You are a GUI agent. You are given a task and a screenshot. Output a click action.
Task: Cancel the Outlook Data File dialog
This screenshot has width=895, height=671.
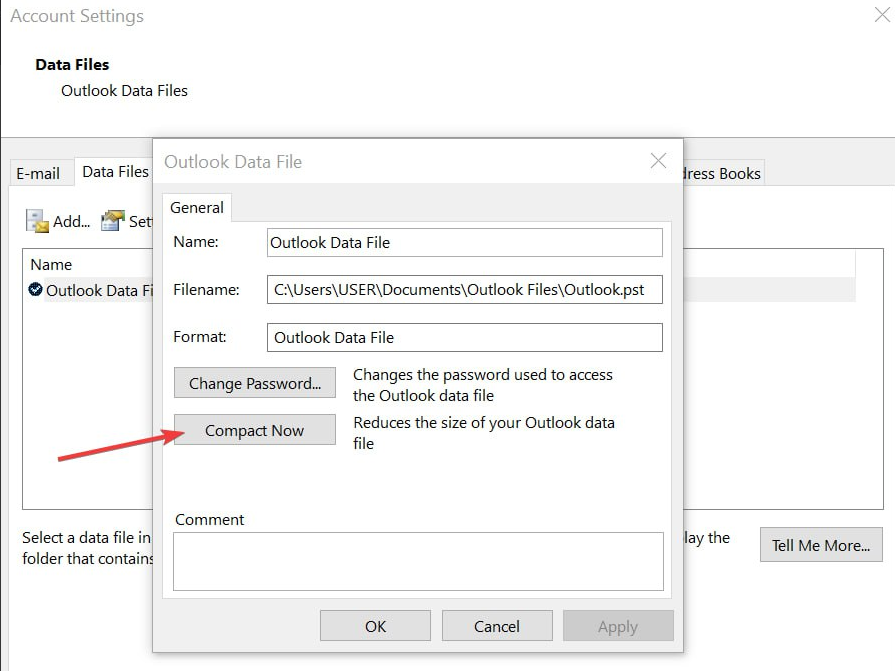click(x=497, y=626)
